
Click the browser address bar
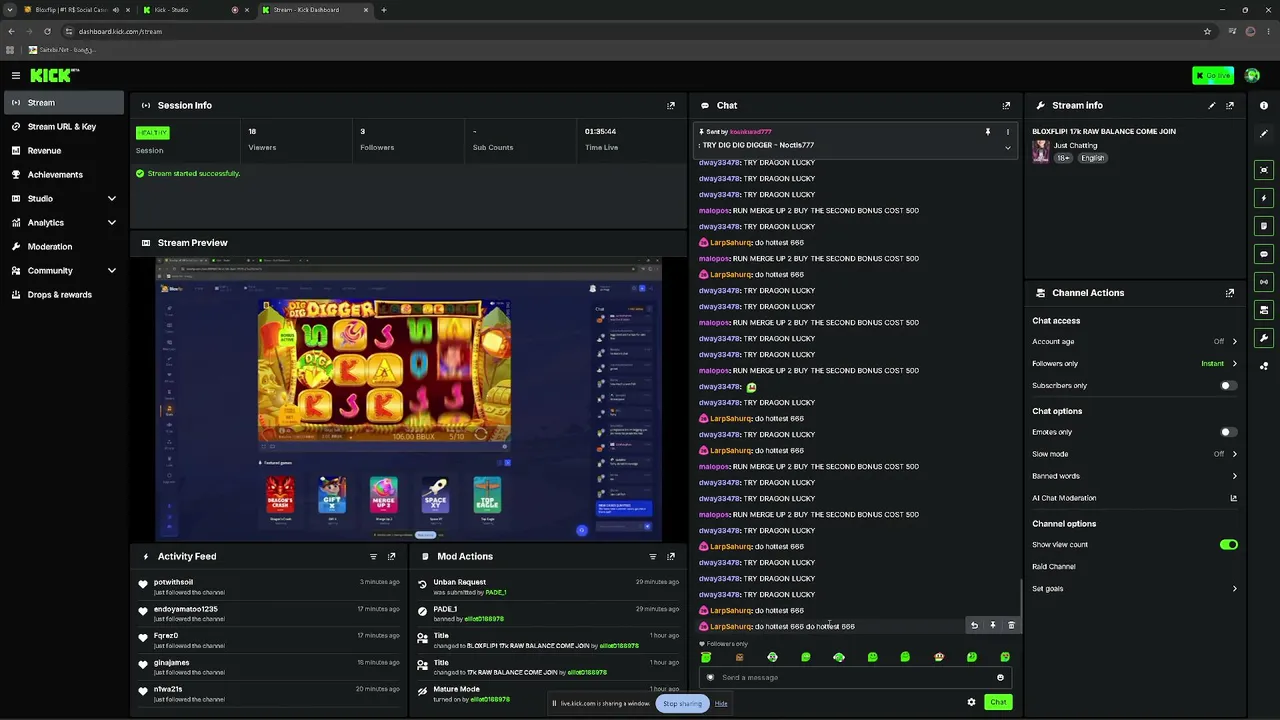click(630, 31)
